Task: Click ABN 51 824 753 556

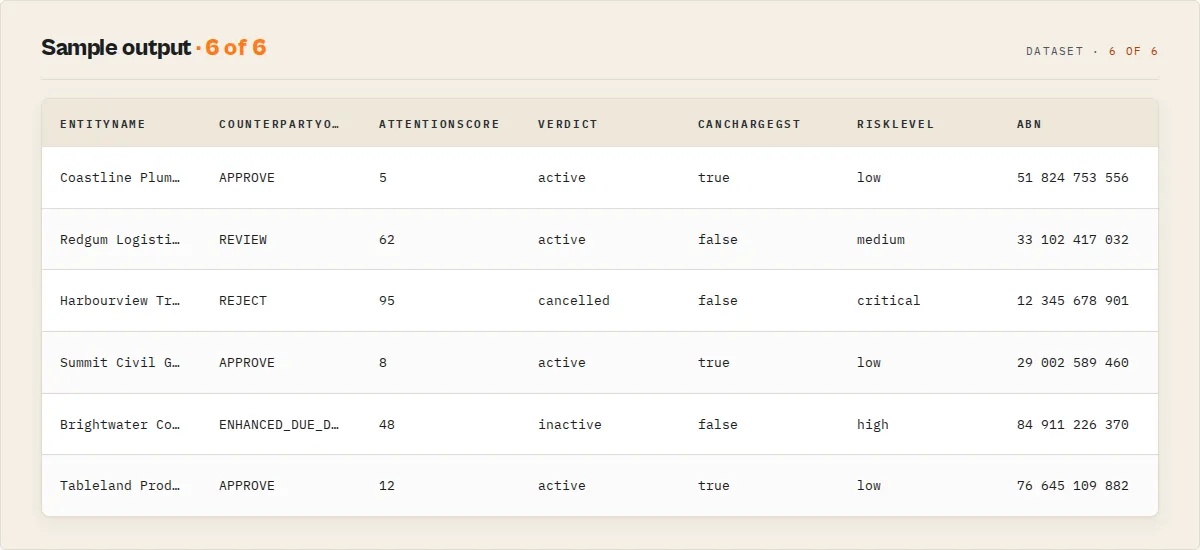Action: 1073,178
